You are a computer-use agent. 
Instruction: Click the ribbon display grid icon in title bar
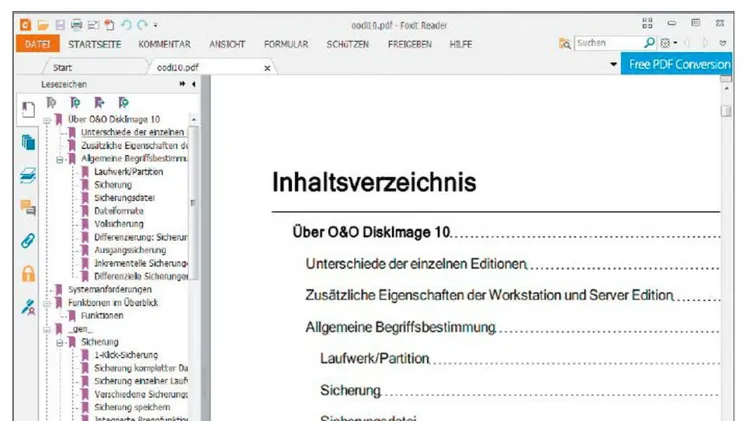tap(647, 23)
